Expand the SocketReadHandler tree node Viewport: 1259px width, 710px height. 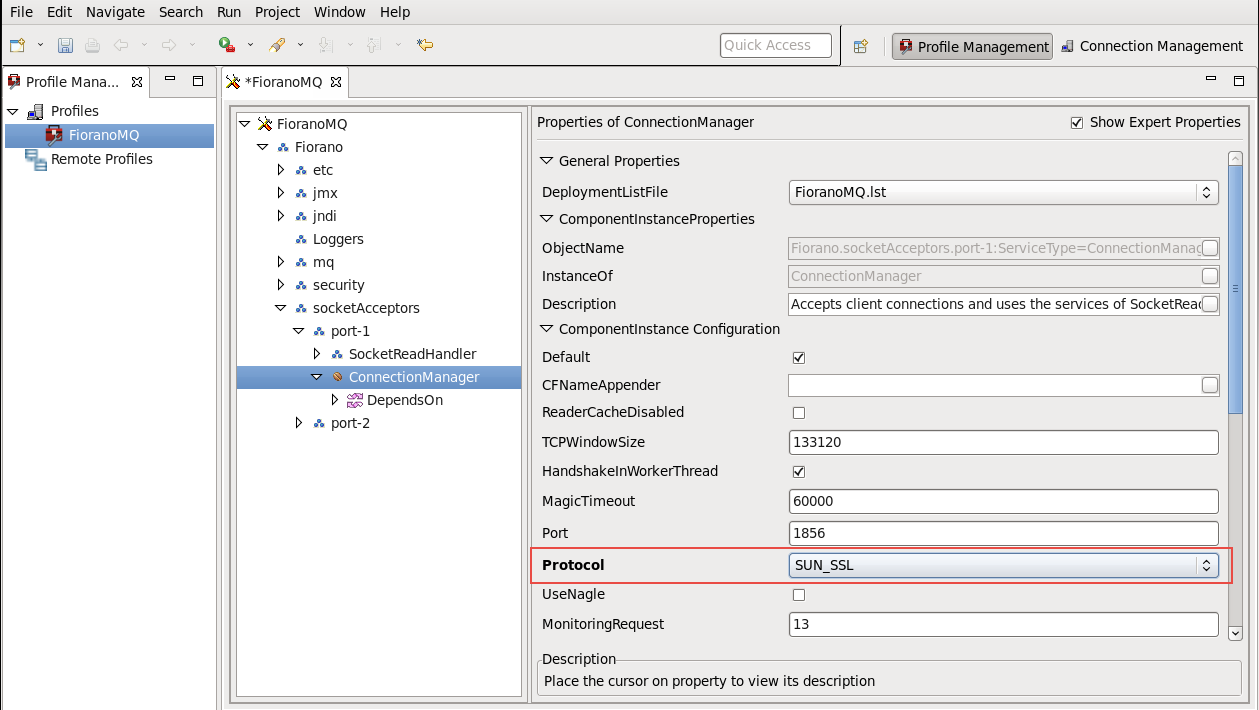pos(317,354)
